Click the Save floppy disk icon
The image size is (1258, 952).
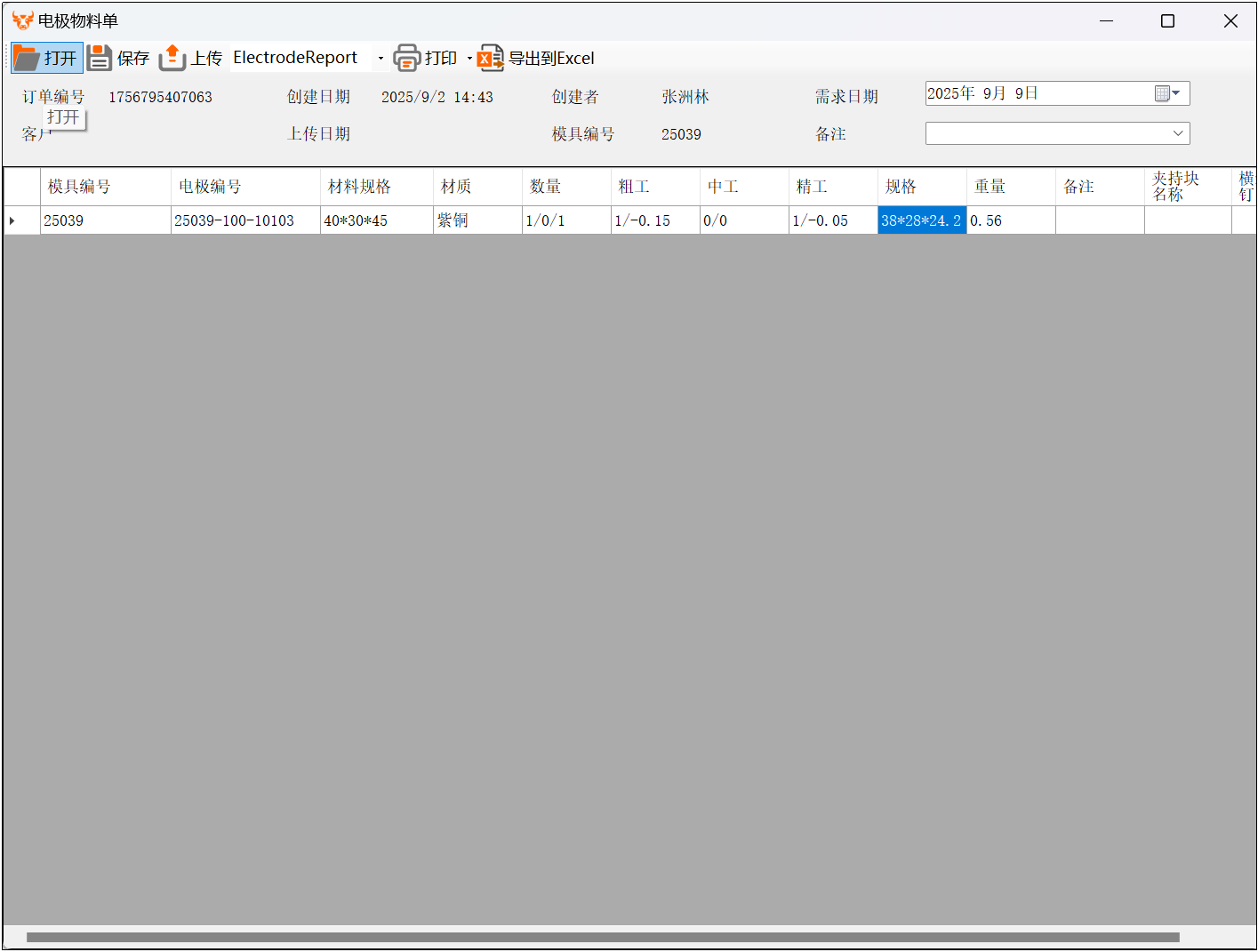click(99, 58)
